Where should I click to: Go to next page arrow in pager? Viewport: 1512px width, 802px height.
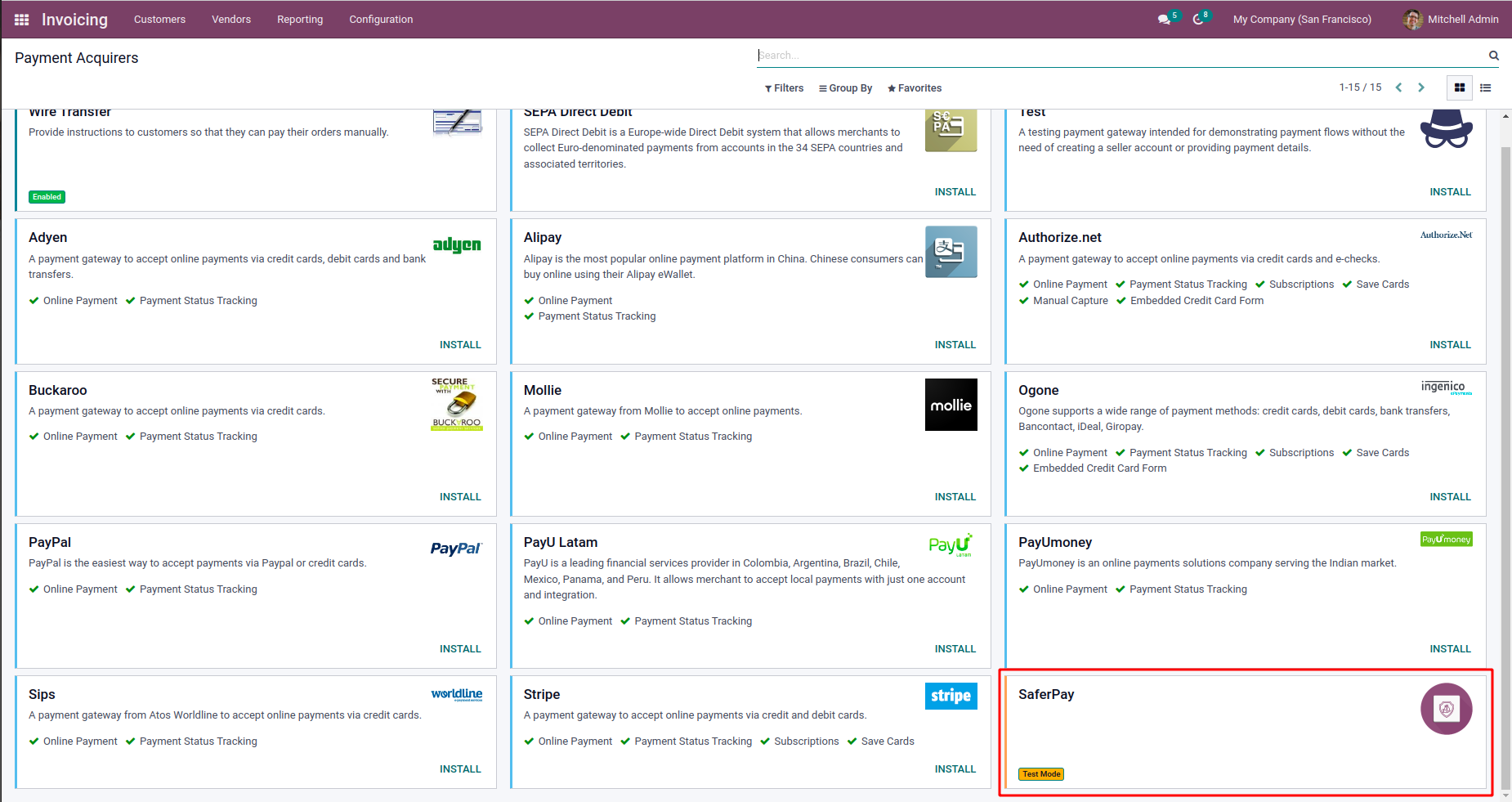[1421, 87]
